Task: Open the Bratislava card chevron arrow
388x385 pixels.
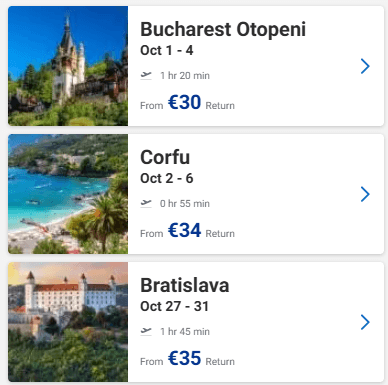Action: 365,322
